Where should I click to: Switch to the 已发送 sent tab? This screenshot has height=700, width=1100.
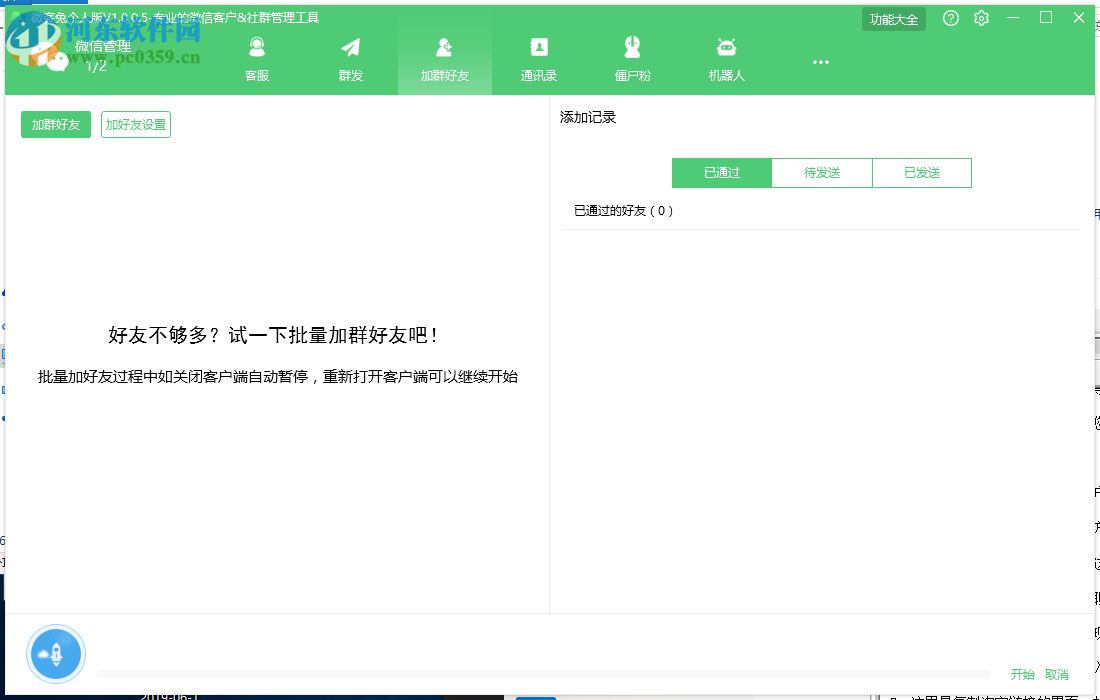click(x=921, y=172)
